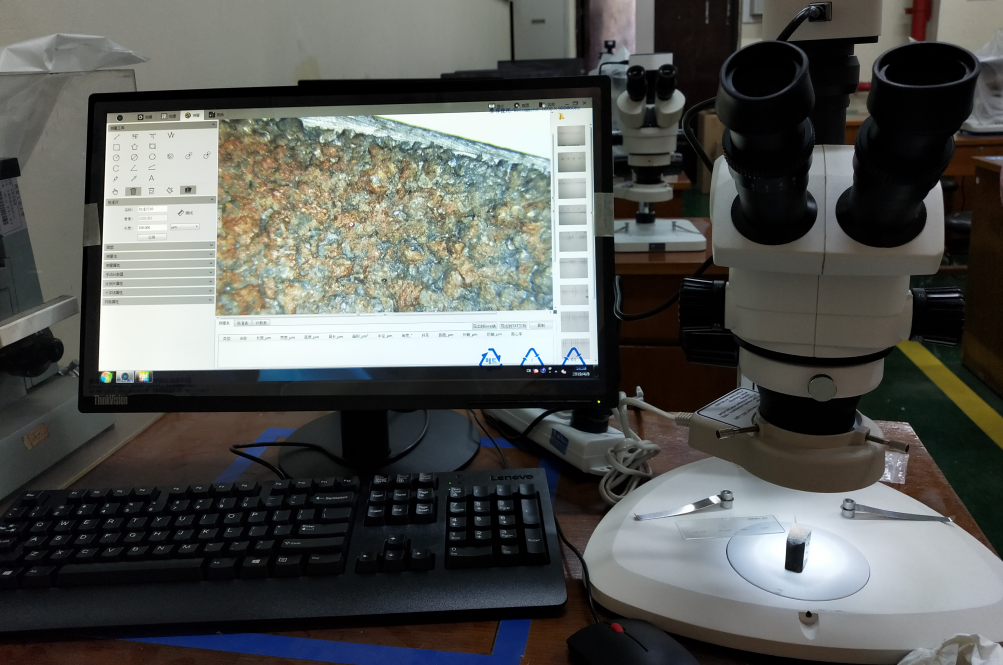Select the plain circle tool
The image size is (1003, 665).
[x=152, y=157]
